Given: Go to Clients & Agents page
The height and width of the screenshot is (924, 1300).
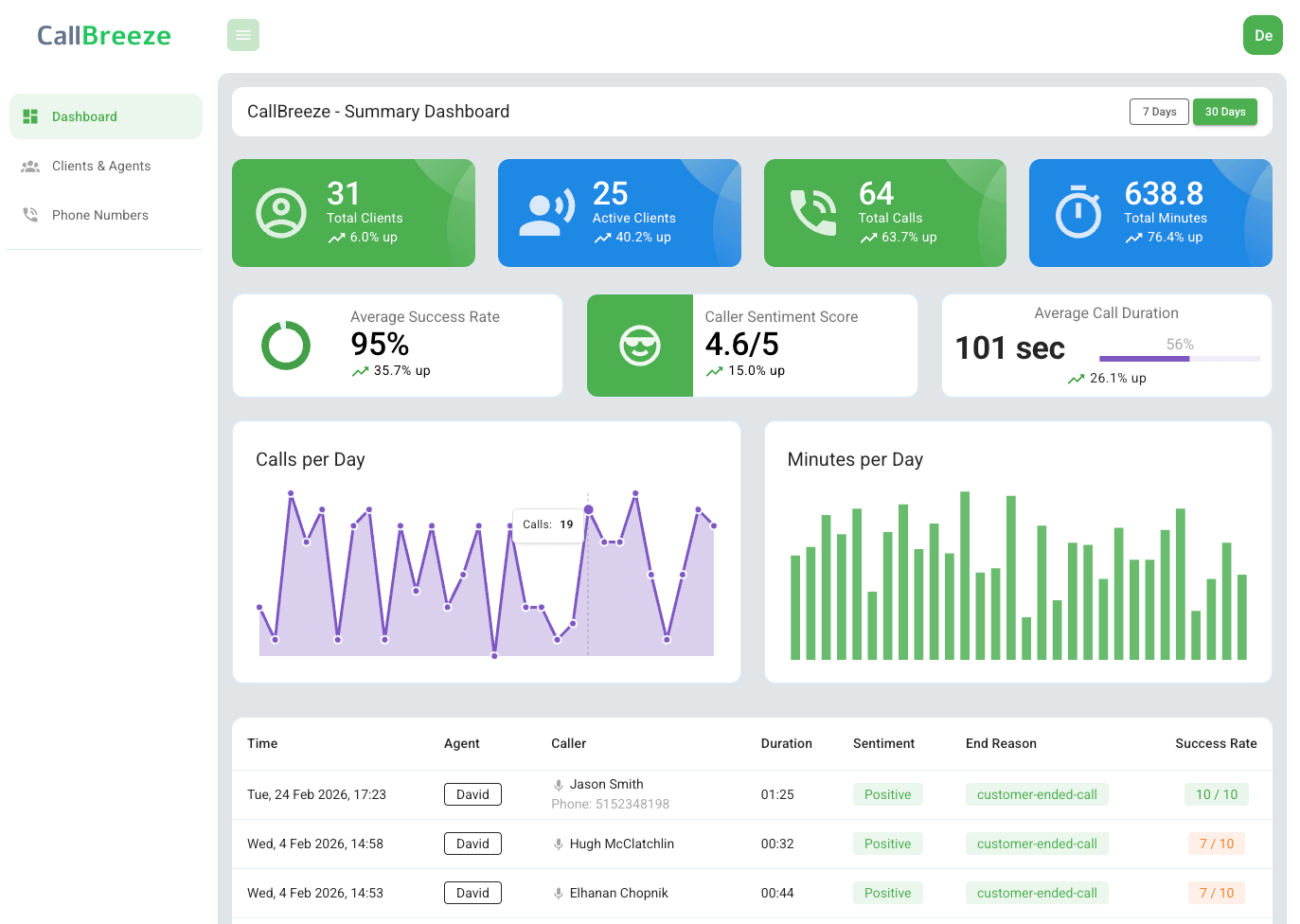Looking at the screenshot, I should [106, 166].
